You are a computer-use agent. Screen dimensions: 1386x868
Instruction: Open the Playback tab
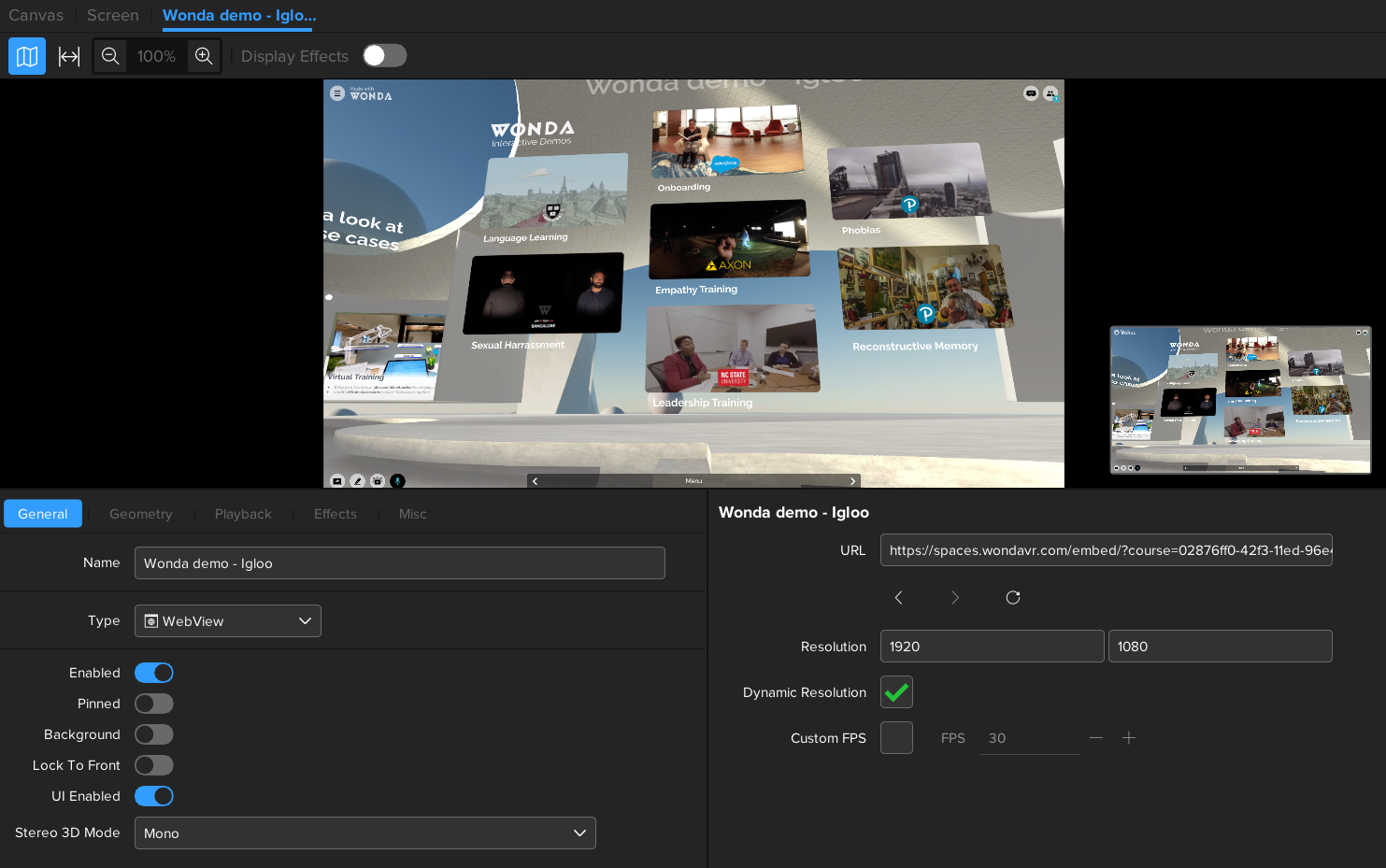coord(243,514)
